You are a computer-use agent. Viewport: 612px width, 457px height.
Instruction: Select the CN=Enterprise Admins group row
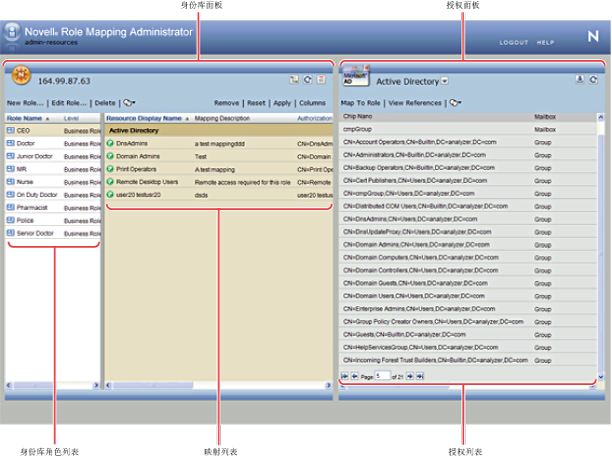[x=468, y=309]
